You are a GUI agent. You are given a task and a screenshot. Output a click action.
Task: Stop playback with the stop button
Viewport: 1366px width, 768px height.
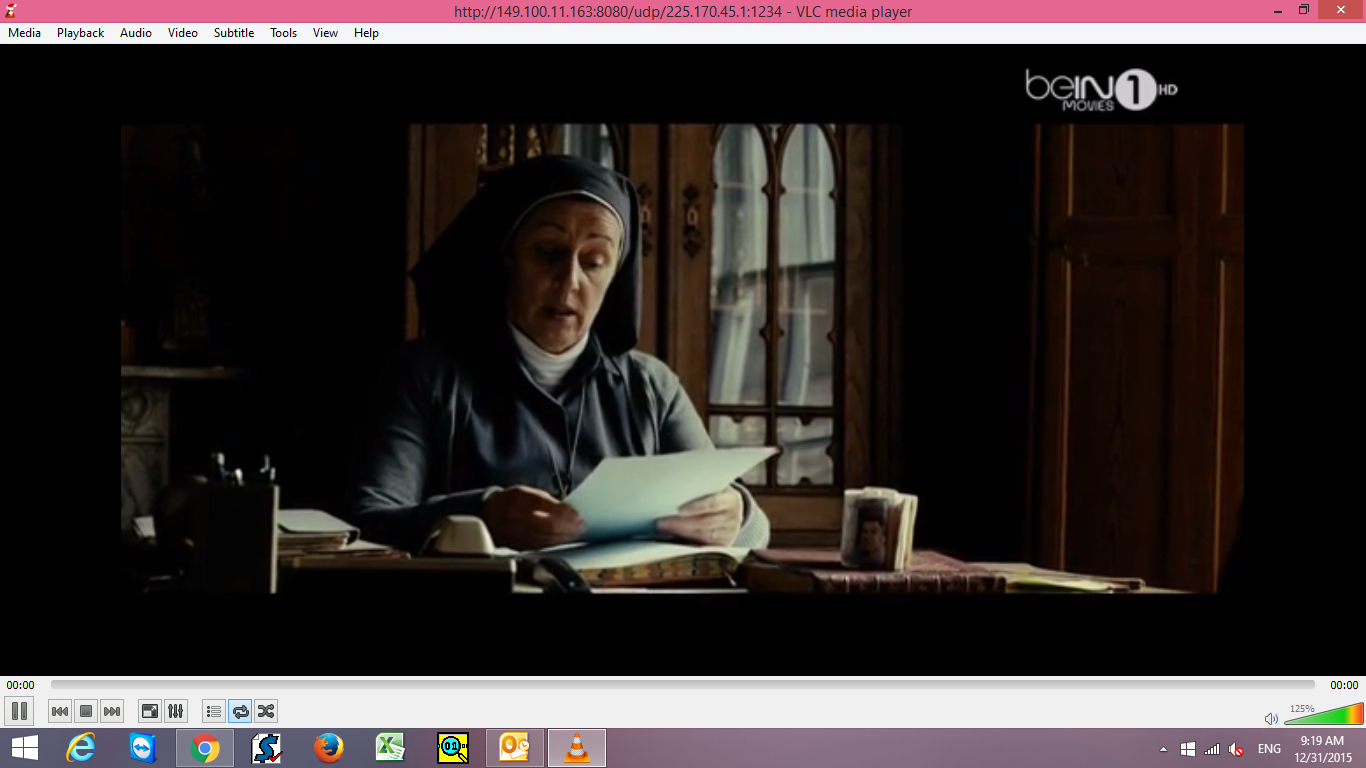[x=86, y=711]
